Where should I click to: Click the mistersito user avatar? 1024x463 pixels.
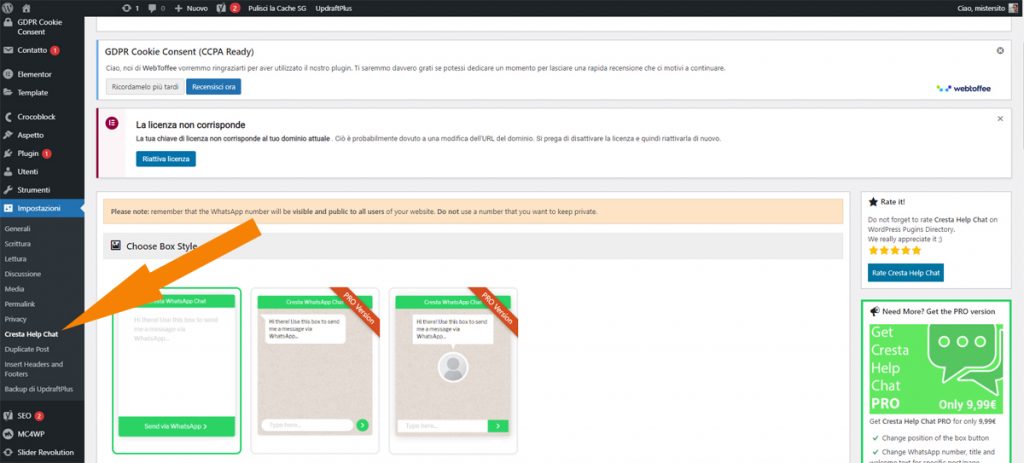(1013, 8)
